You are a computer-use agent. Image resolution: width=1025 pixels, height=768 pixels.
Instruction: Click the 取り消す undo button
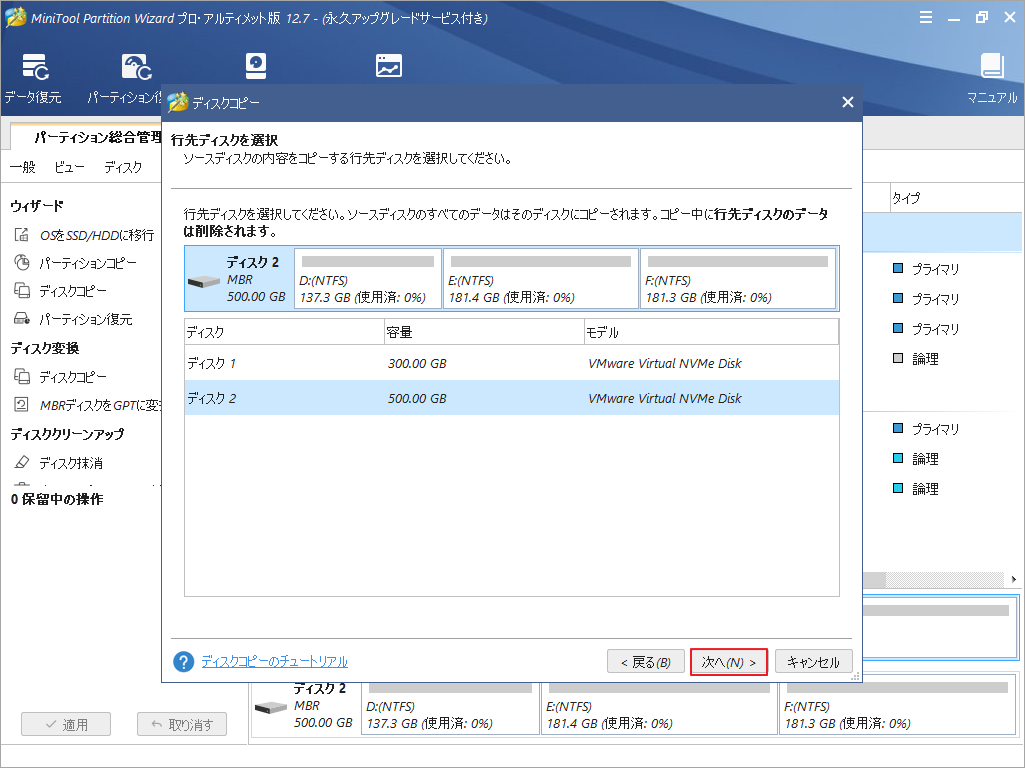182,724
